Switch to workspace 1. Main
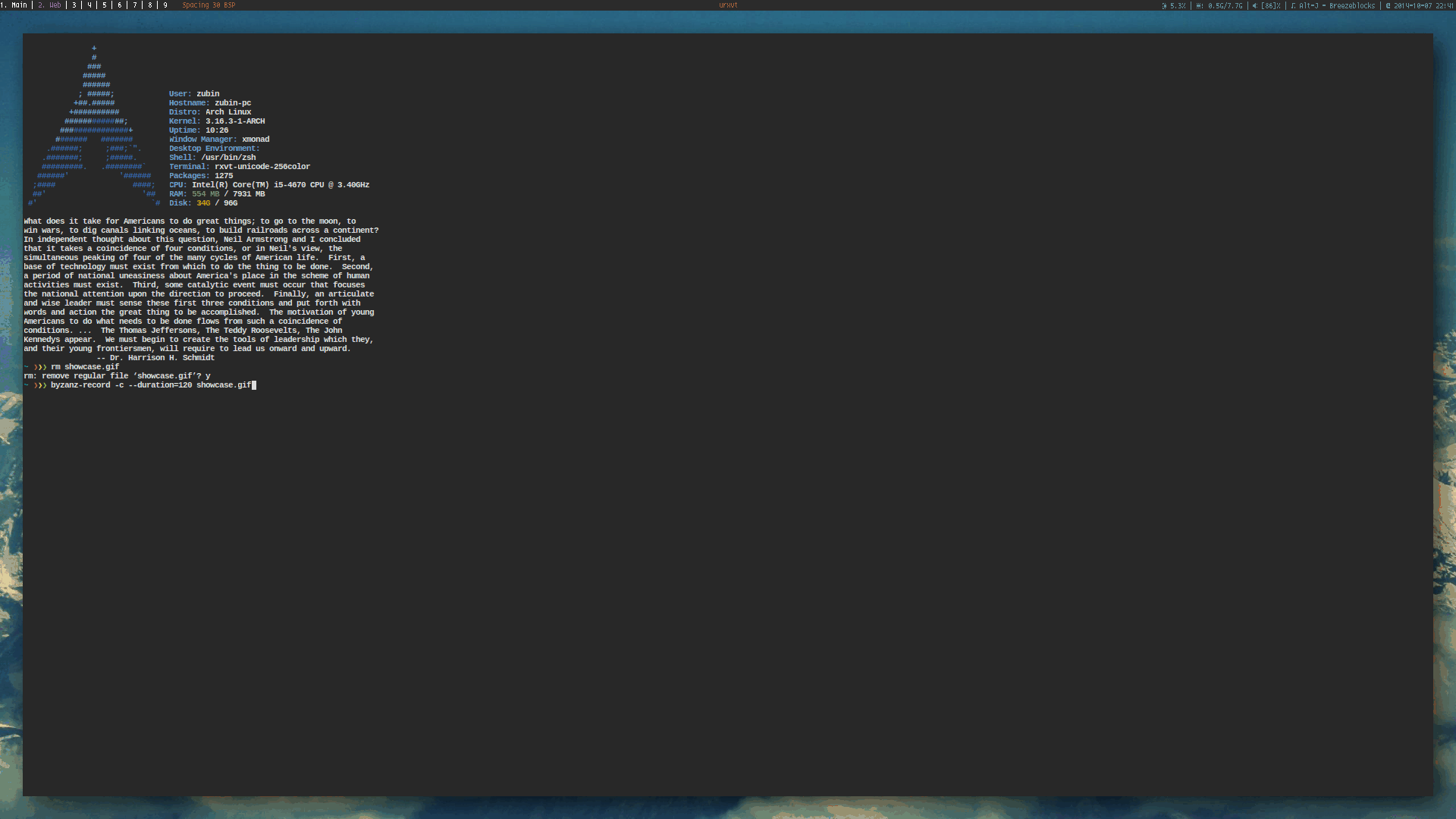Screen dimensions: 1456x819 [14, 5]
